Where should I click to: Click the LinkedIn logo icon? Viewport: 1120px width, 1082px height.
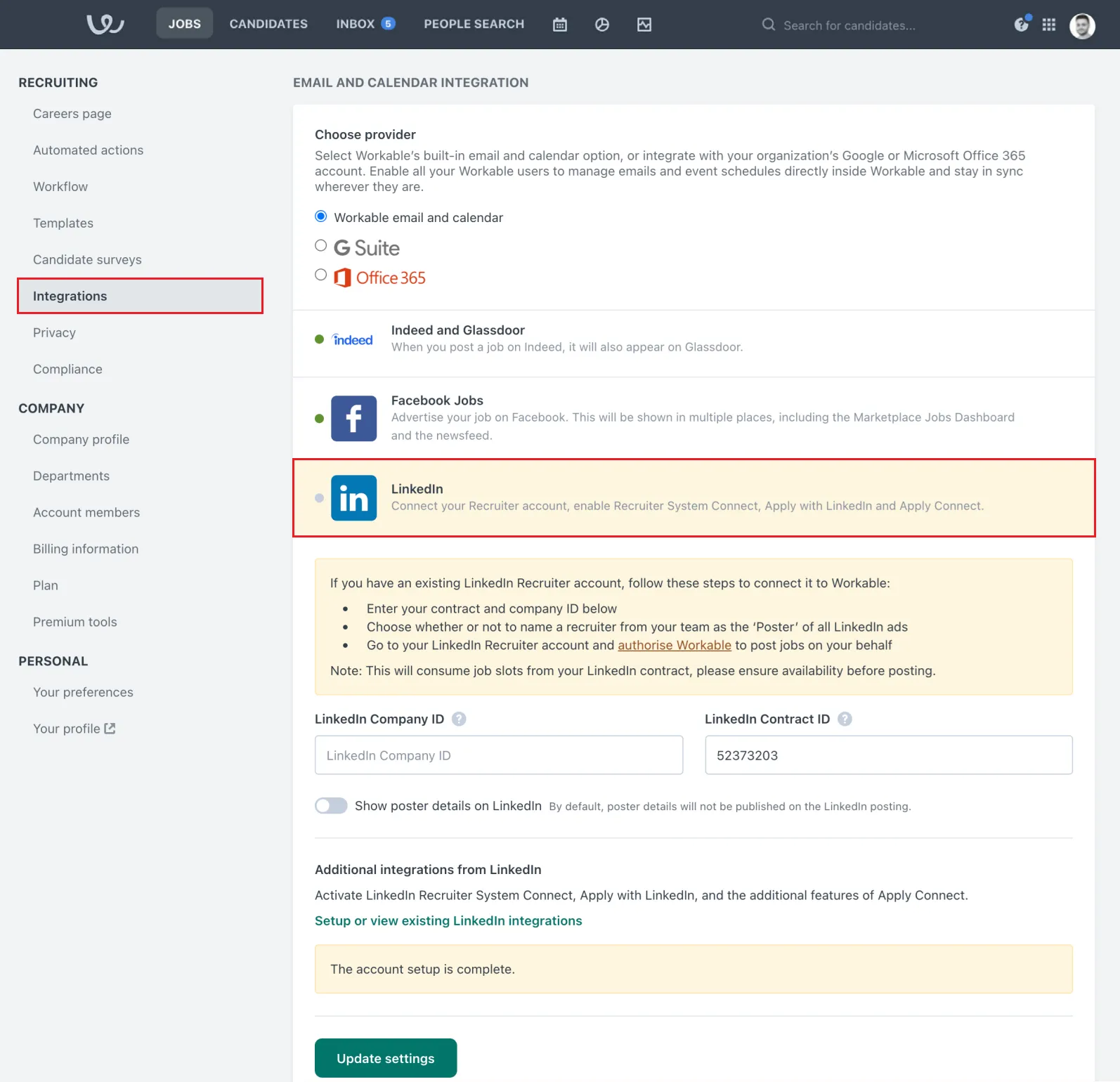point(354,498)
